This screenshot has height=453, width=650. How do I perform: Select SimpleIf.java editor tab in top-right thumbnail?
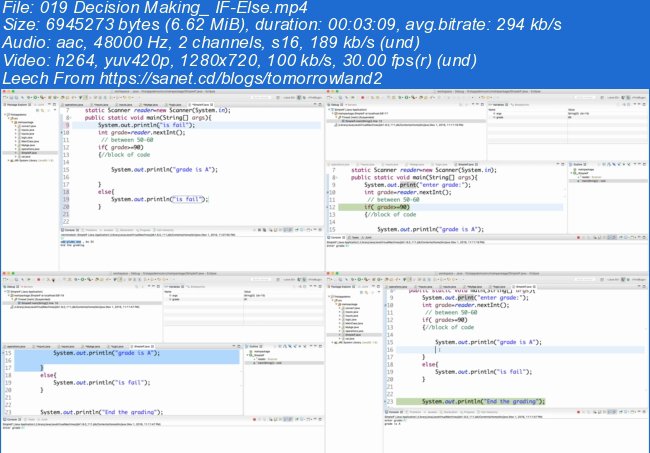click(467, 164)
